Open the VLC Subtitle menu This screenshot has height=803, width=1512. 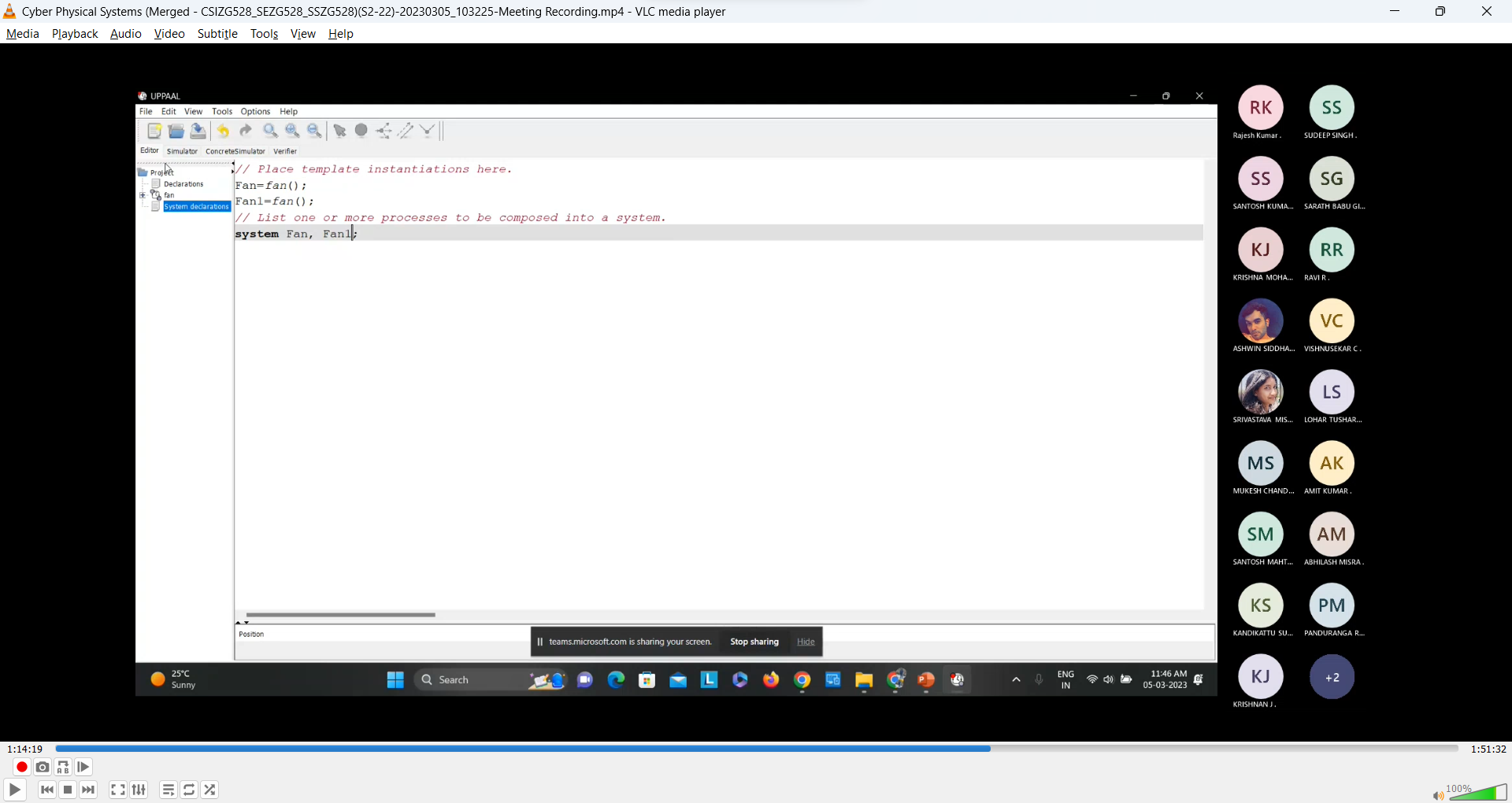pyautogui.click(x=217, y=34)
